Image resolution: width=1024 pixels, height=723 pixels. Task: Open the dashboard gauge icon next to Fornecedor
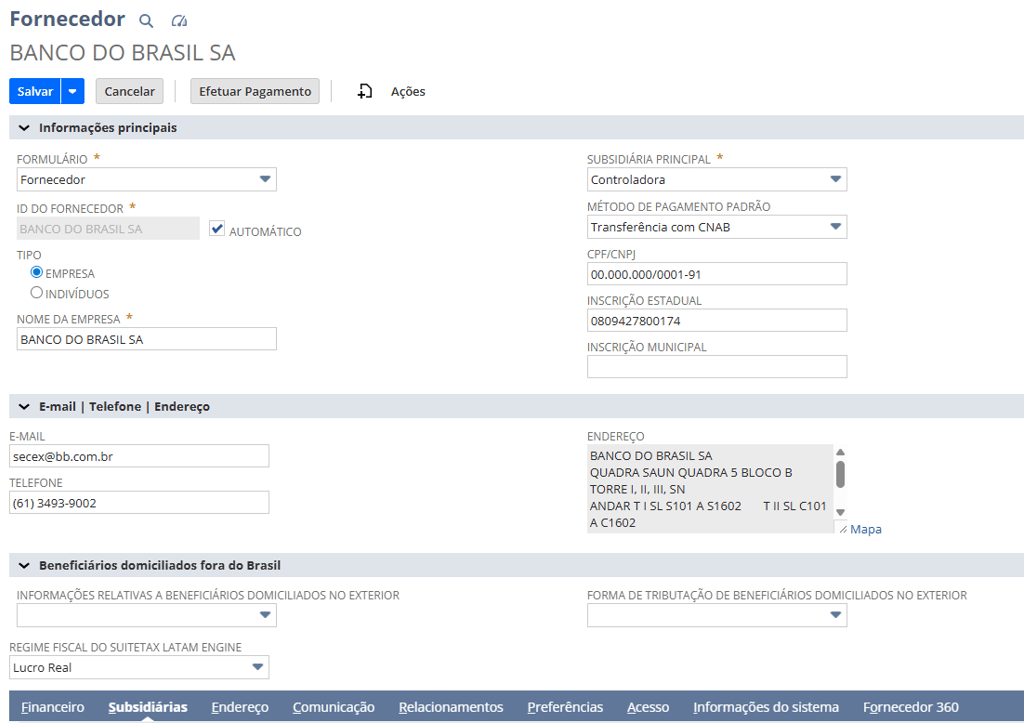coord(179,21)
